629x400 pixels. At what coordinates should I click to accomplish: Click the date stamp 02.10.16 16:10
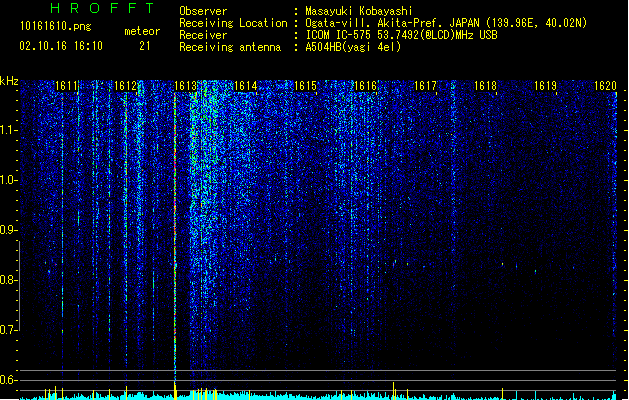point(61,46)
